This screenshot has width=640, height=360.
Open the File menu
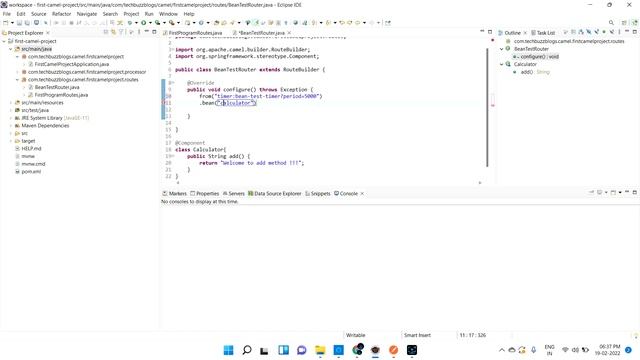7,14
